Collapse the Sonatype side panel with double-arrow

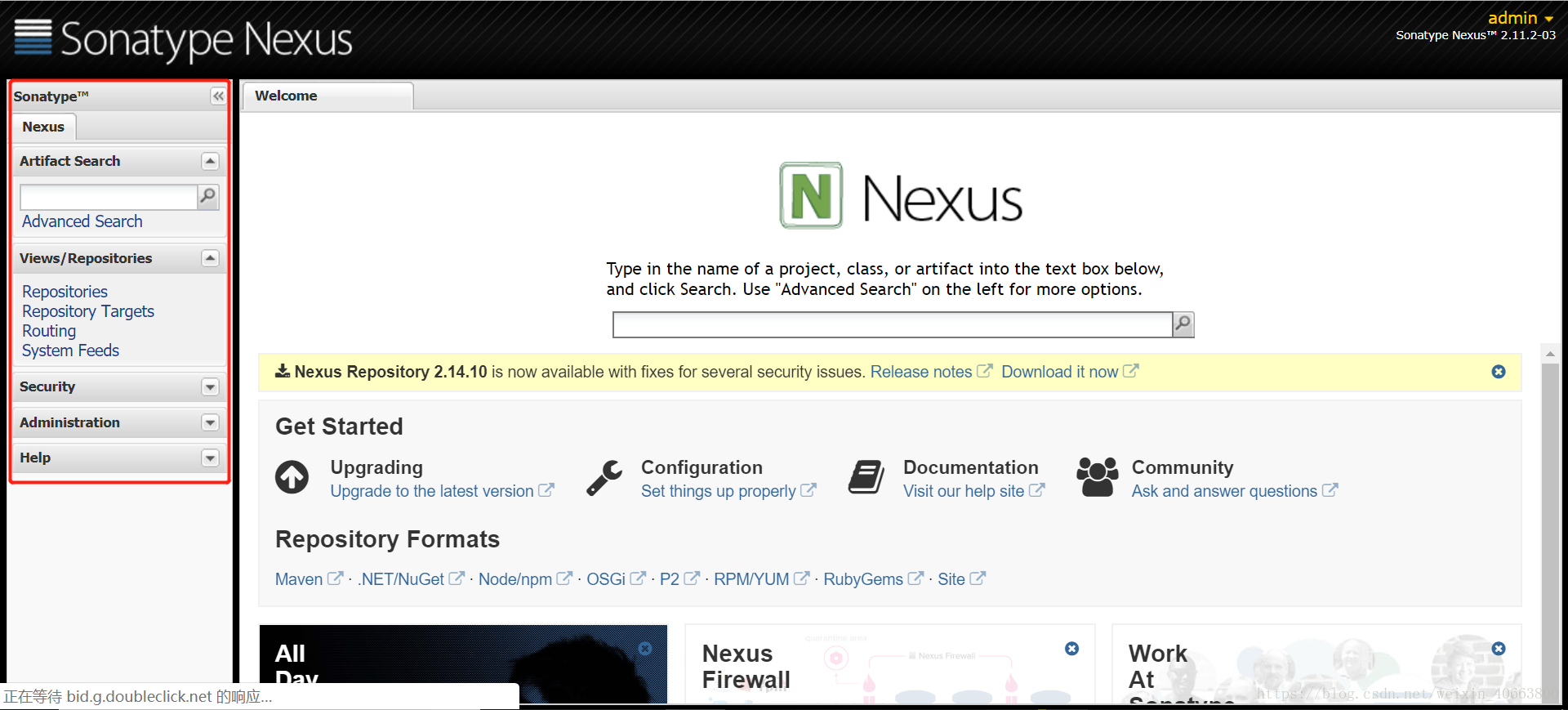pyautogui.click(x=218, y=96)
